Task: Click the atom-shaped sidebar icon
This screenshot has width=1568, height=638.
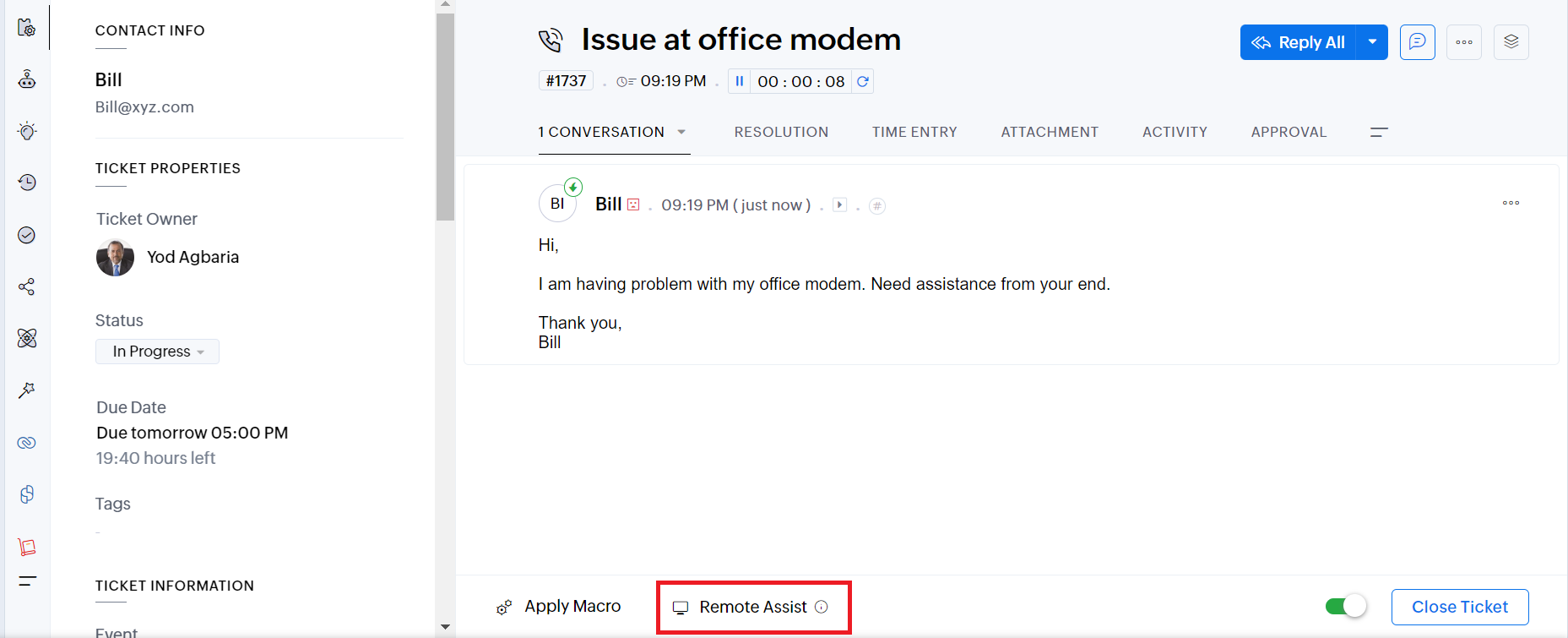Action: (x=27, y=338)
